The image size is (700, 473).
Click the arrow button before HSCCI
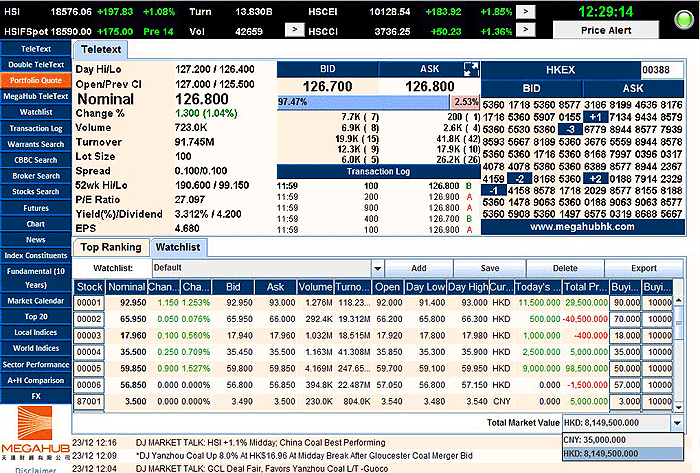[293, 30]
